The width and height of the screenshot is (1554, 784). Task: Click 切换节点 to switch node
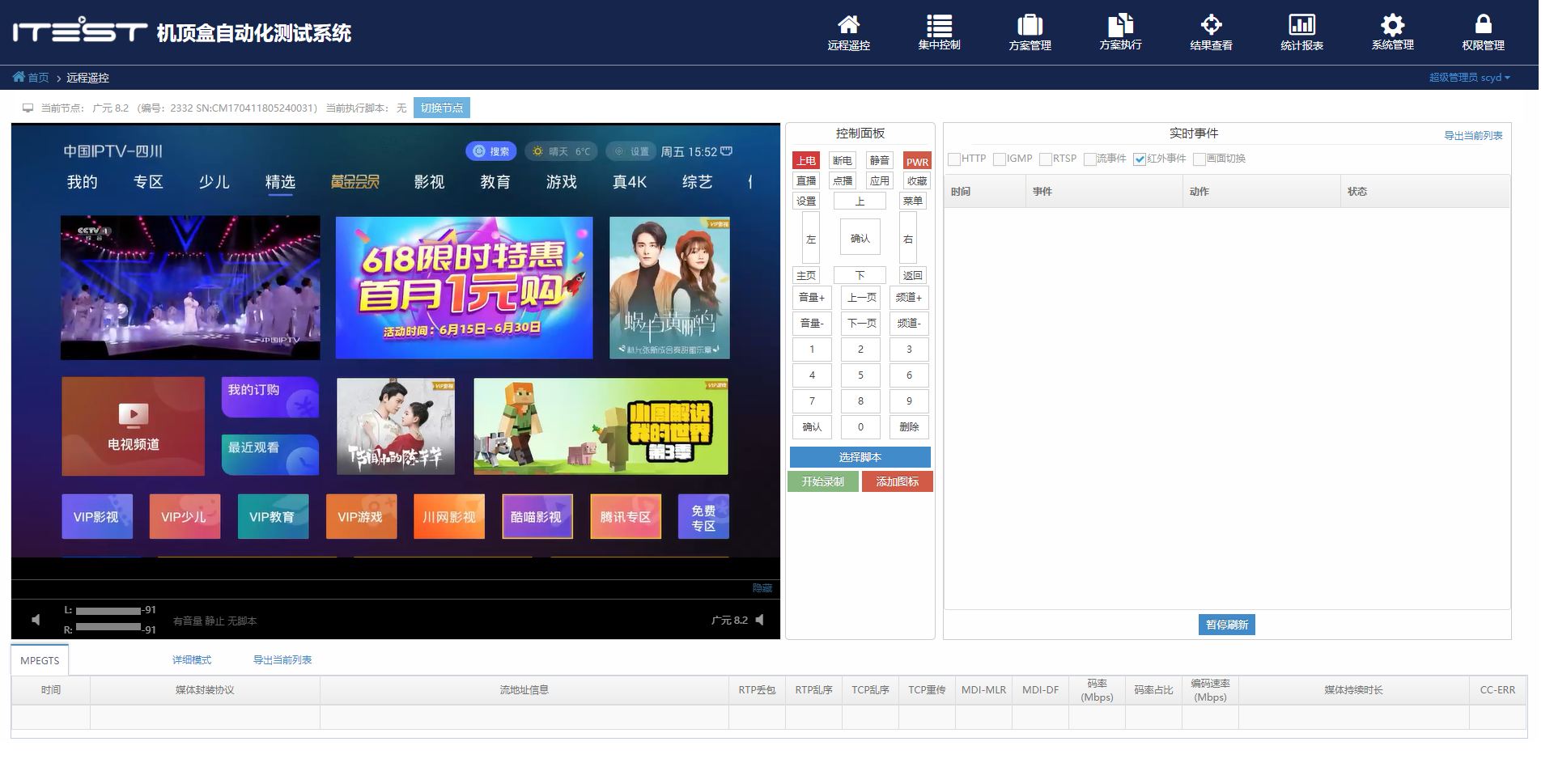pyautogui.click(x=442, y=108)
